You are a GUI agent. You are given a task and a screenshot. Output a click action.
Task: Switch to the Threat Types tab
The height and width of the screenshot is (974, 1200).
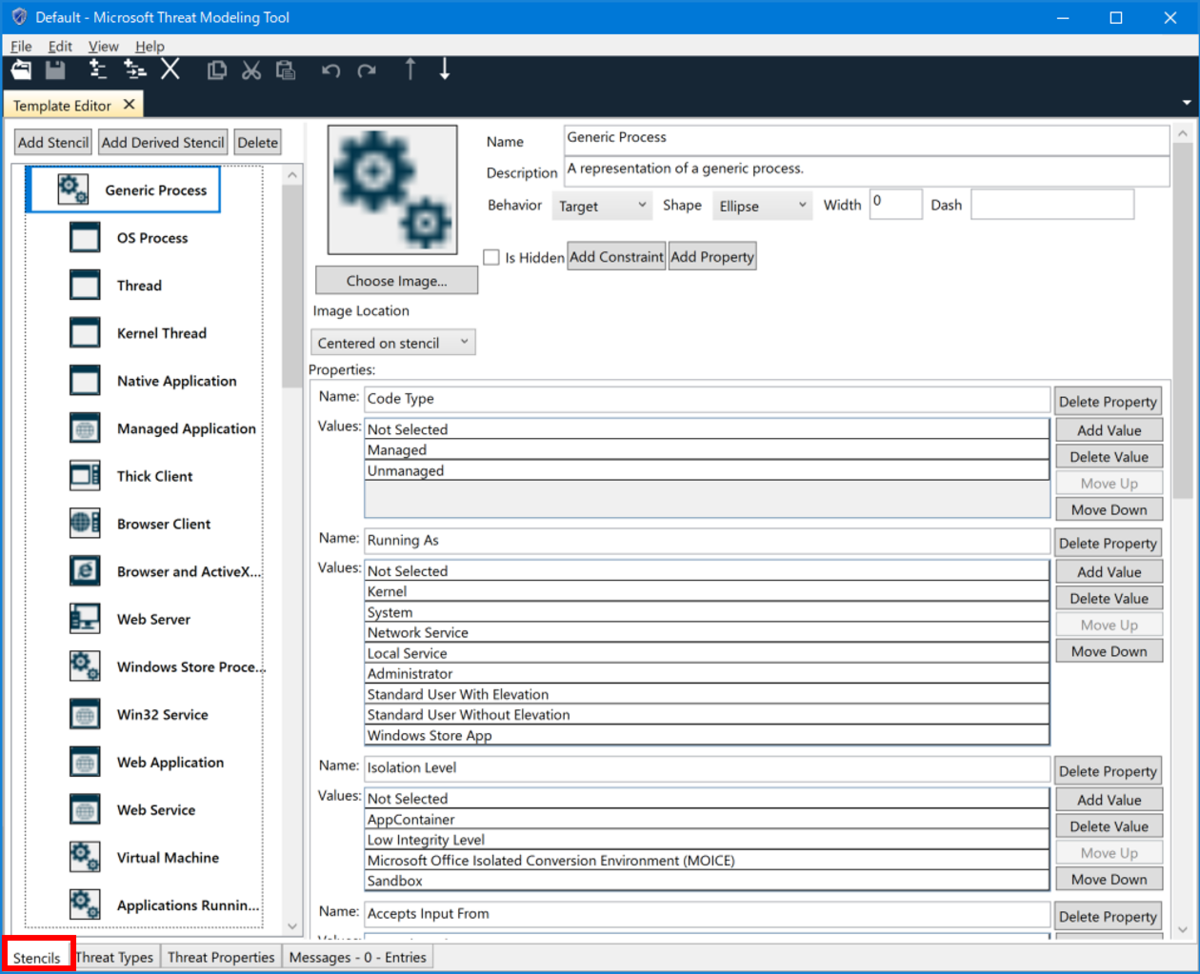click(114, 957)
